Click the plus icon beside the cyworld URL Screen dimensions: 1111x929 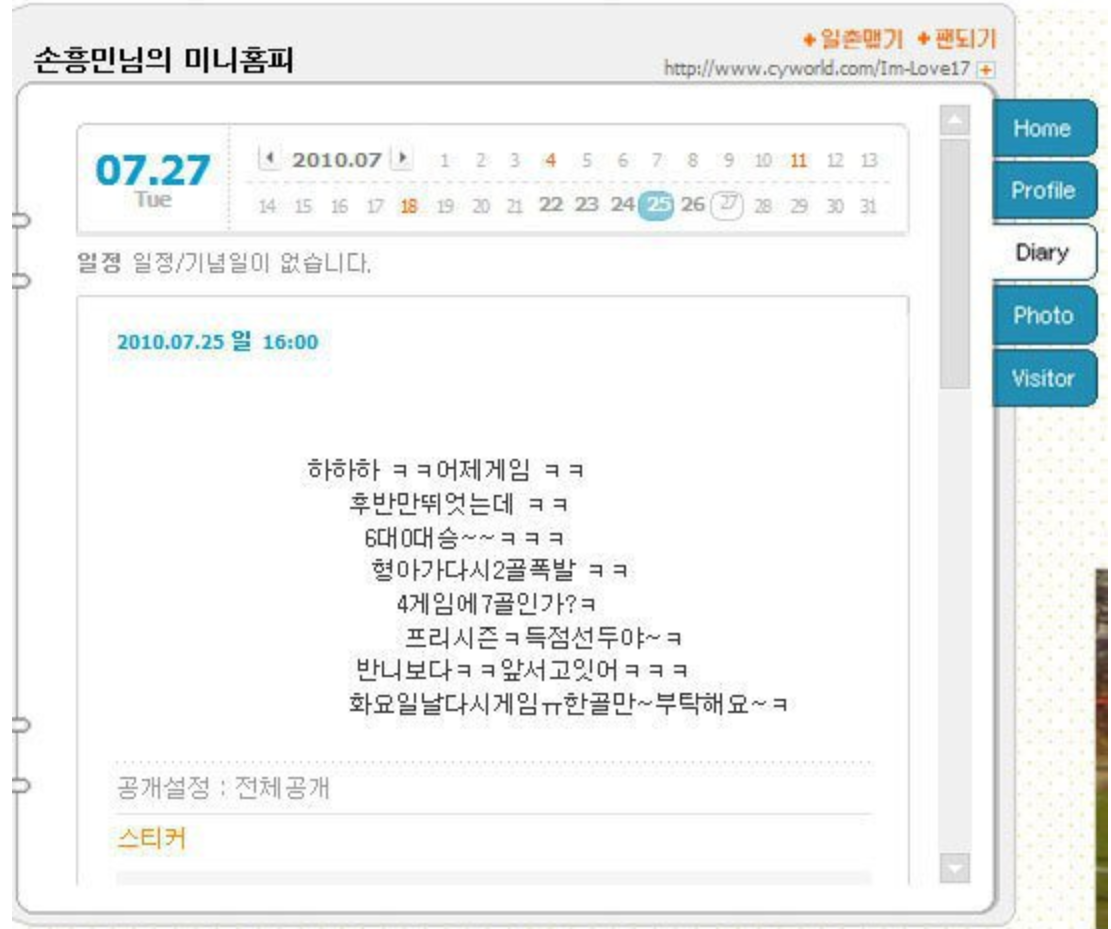click(x=988, y=69)
